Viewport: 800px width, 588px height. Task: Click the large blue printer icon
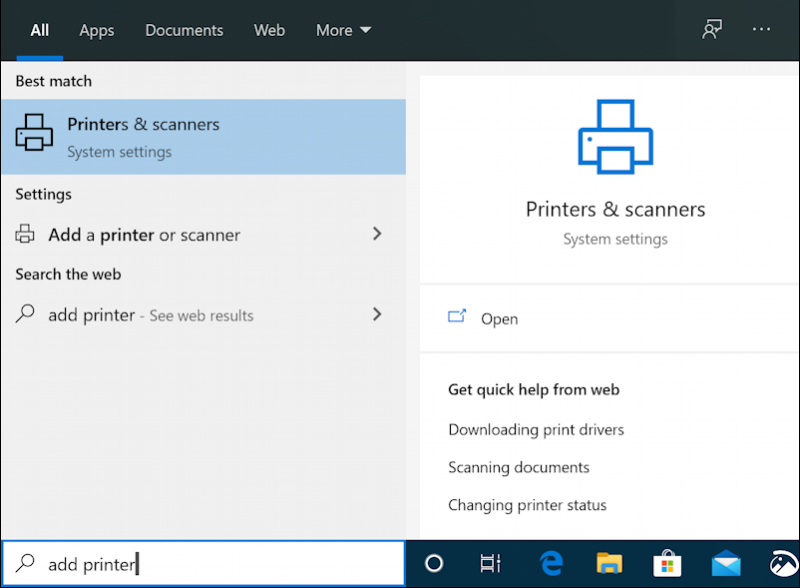[614, 138]
